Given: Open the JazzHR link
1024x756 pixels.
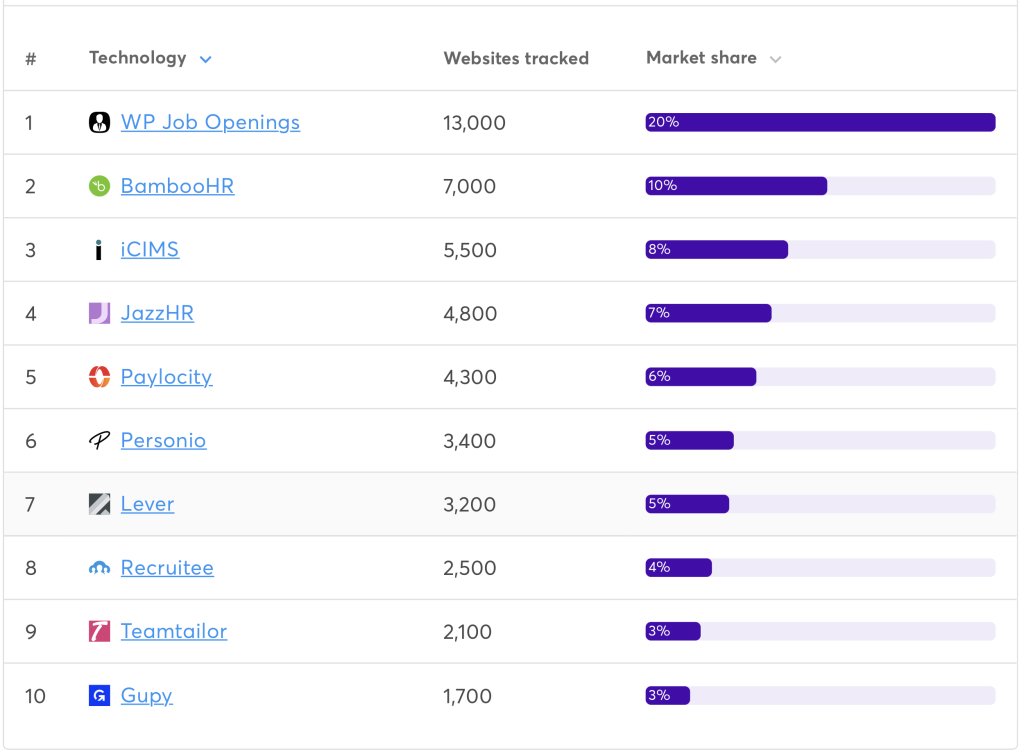Looking at the screenshot, I should 157,313.
